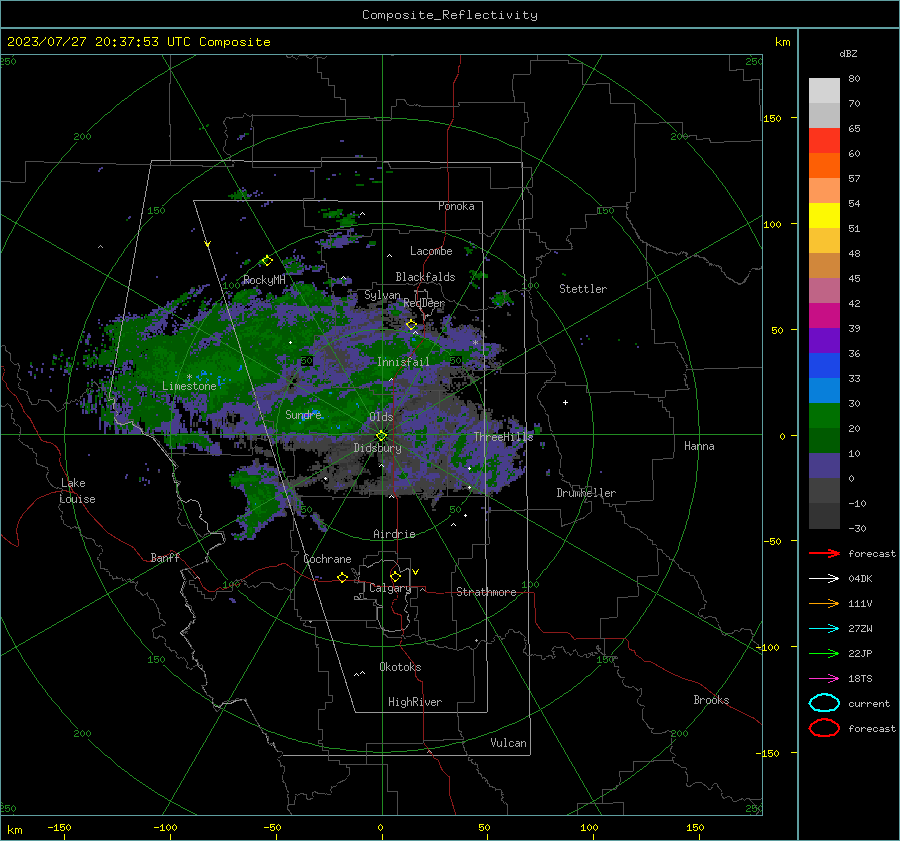
Task: Select the magenta 42-39 dBZ swatch
Action: coord(824,316)
